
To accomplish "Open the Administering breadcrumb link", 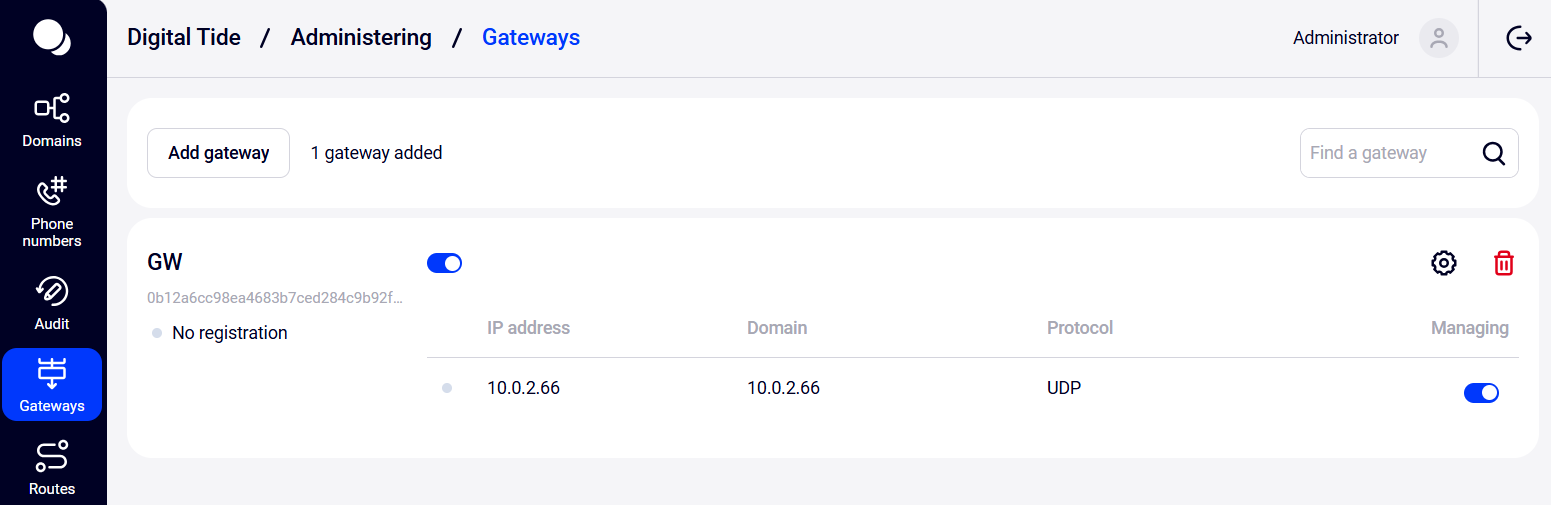I will point(361,38).
